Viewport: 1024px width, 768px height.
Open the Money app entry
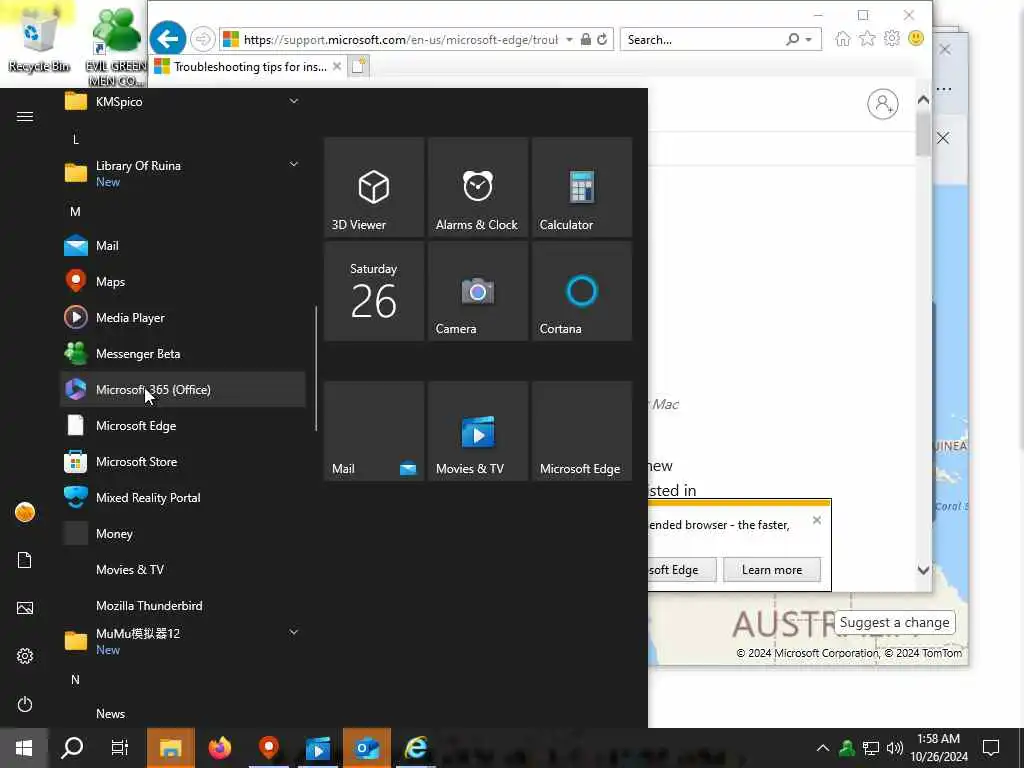coord(182,533)
